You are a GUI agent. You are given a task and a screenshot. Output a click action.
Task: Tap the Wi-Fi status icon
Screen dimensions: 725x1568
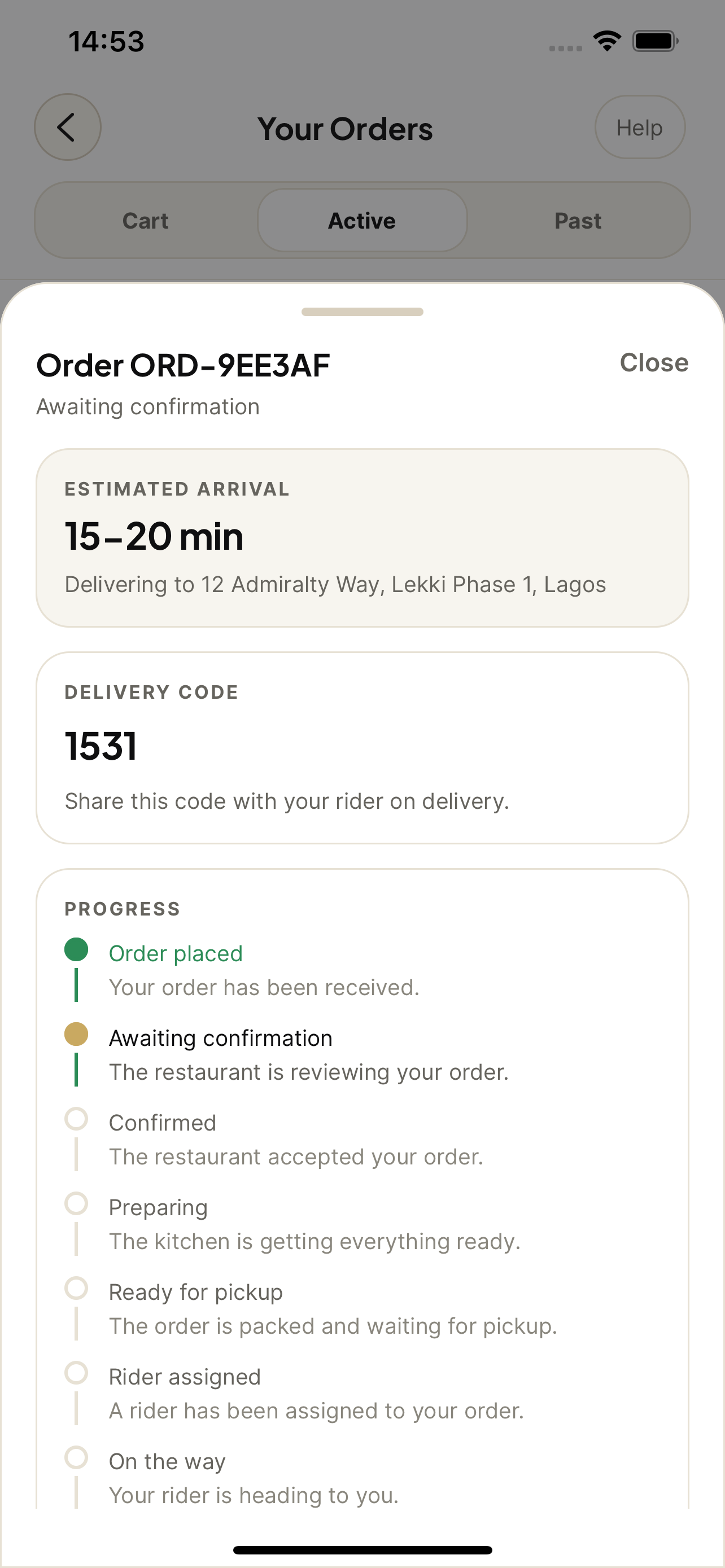click(x=607, y=41)
